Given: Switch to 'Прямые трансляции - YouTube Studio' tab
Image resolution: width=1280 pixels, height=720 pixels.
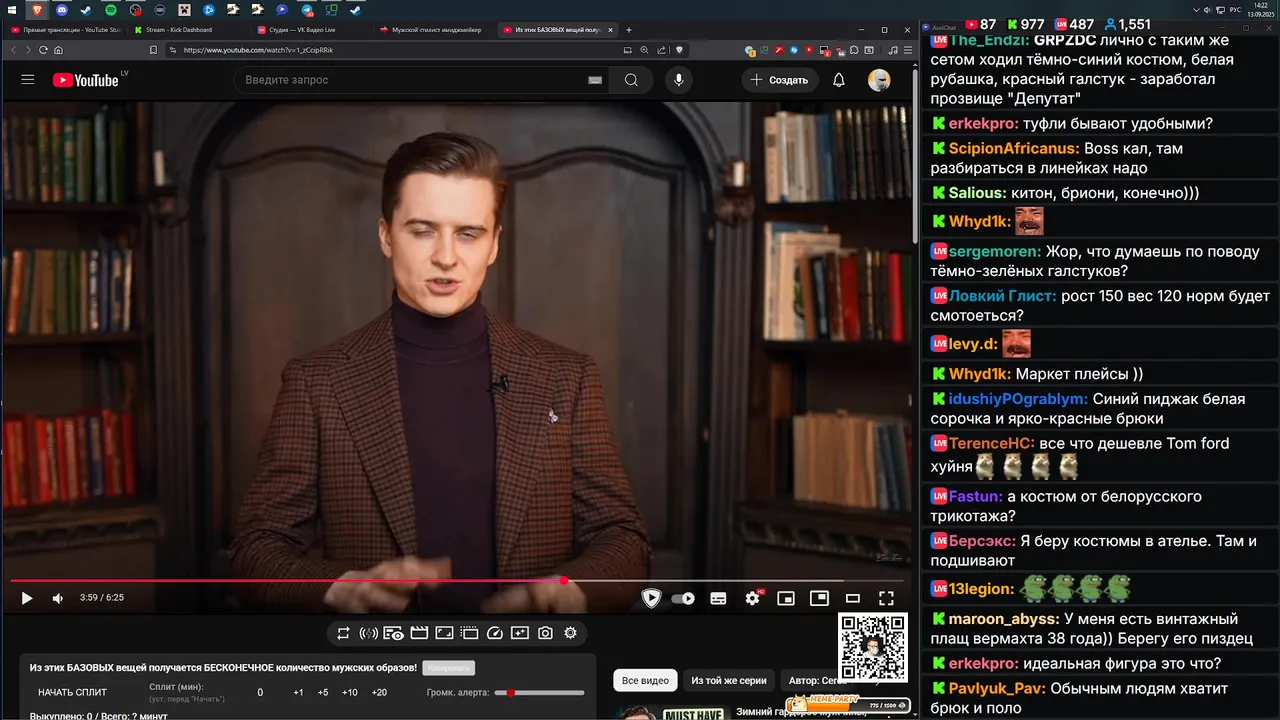Looking at the screenshot, I should click(x=65, y=30).
